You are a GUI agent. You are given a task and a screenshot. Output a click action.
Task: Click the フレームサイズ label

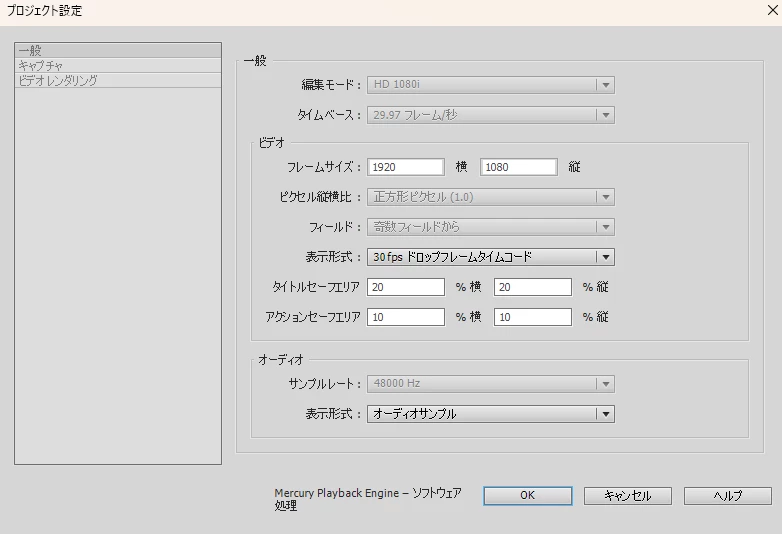323,167
